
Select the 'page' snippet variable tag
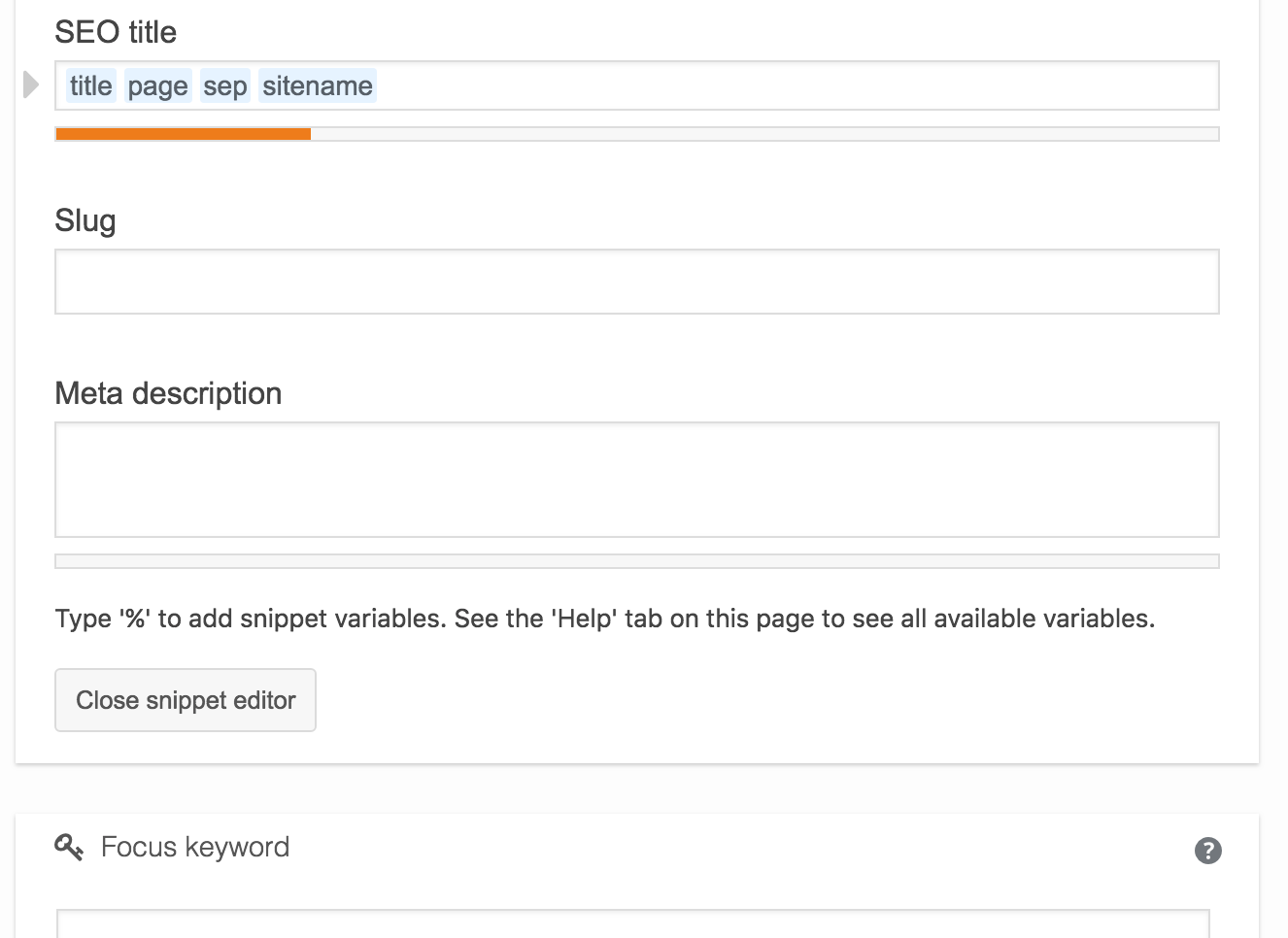[x=158, y=85]
